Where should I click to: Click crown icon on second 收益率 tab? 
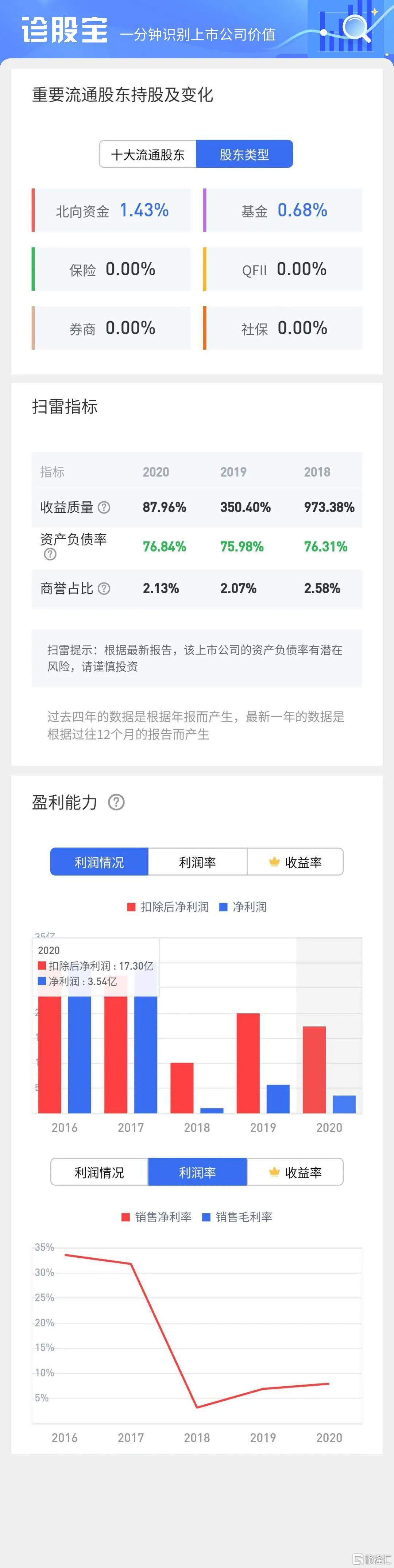click(x=274, y=1172)
